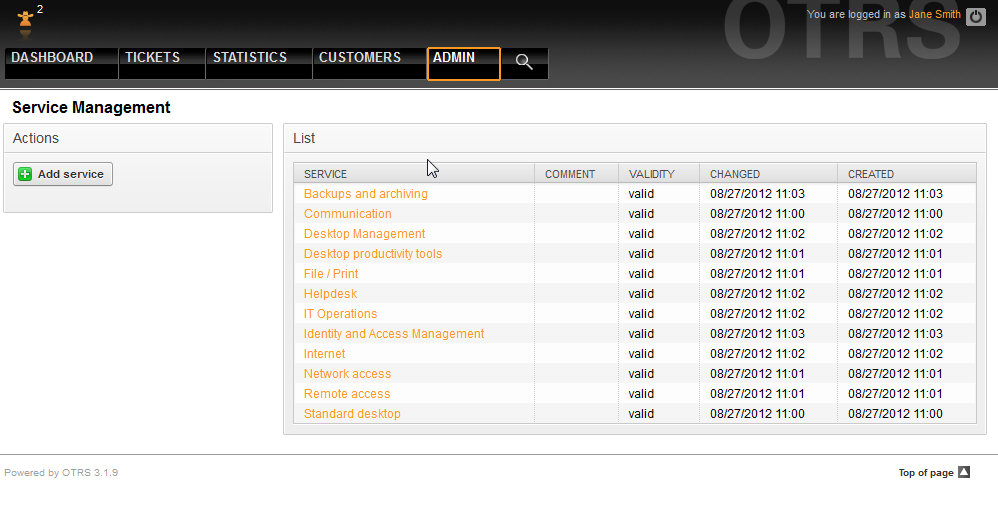Click the logout power icon
This screenshot has height=530, width=998.
point(976,16)
